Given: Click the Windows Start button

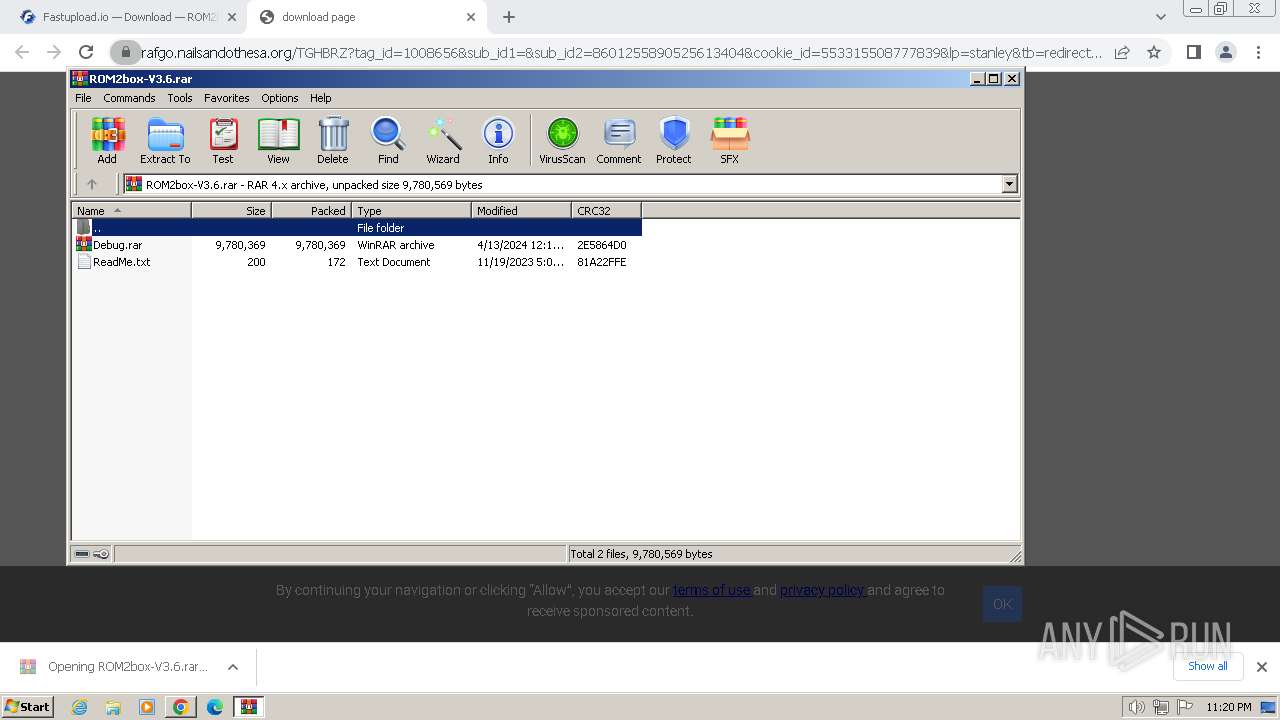Looking at the screenshot, I should click(28, 707).
